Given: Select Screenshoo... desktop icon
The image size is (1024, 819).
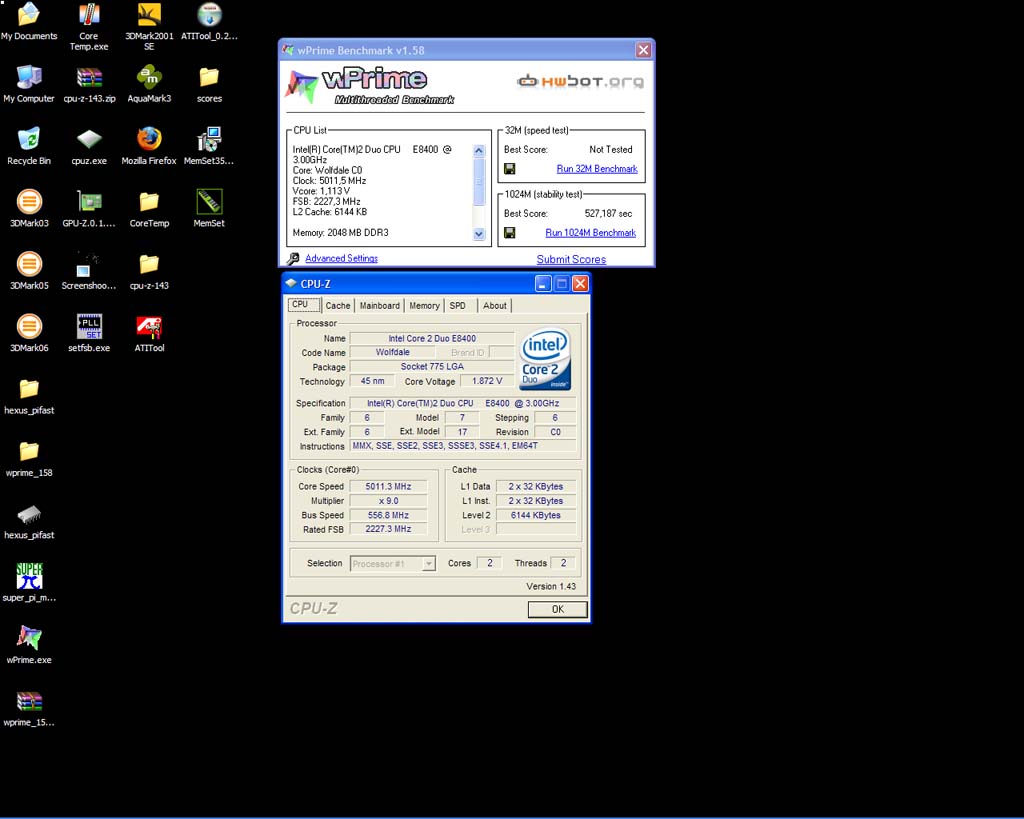Looking at the screenshot, I should click(x=89, y=271).
